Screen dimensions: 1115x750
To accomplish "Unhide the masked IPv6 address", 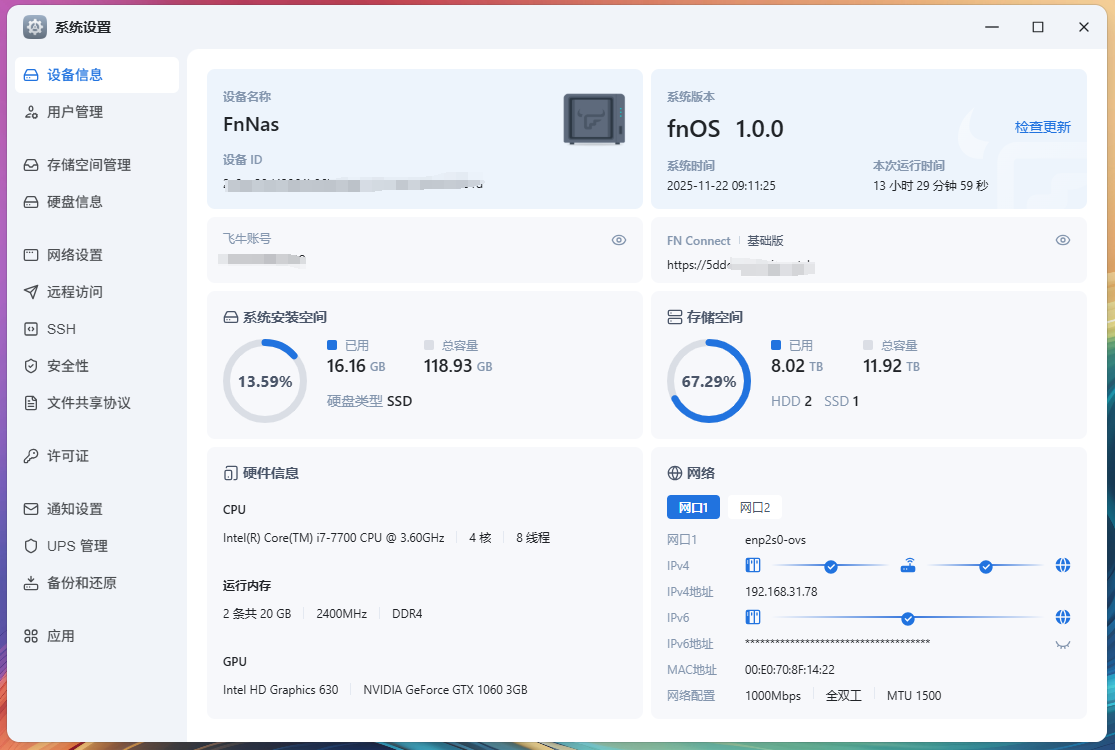I will [x=1063, y=644].
